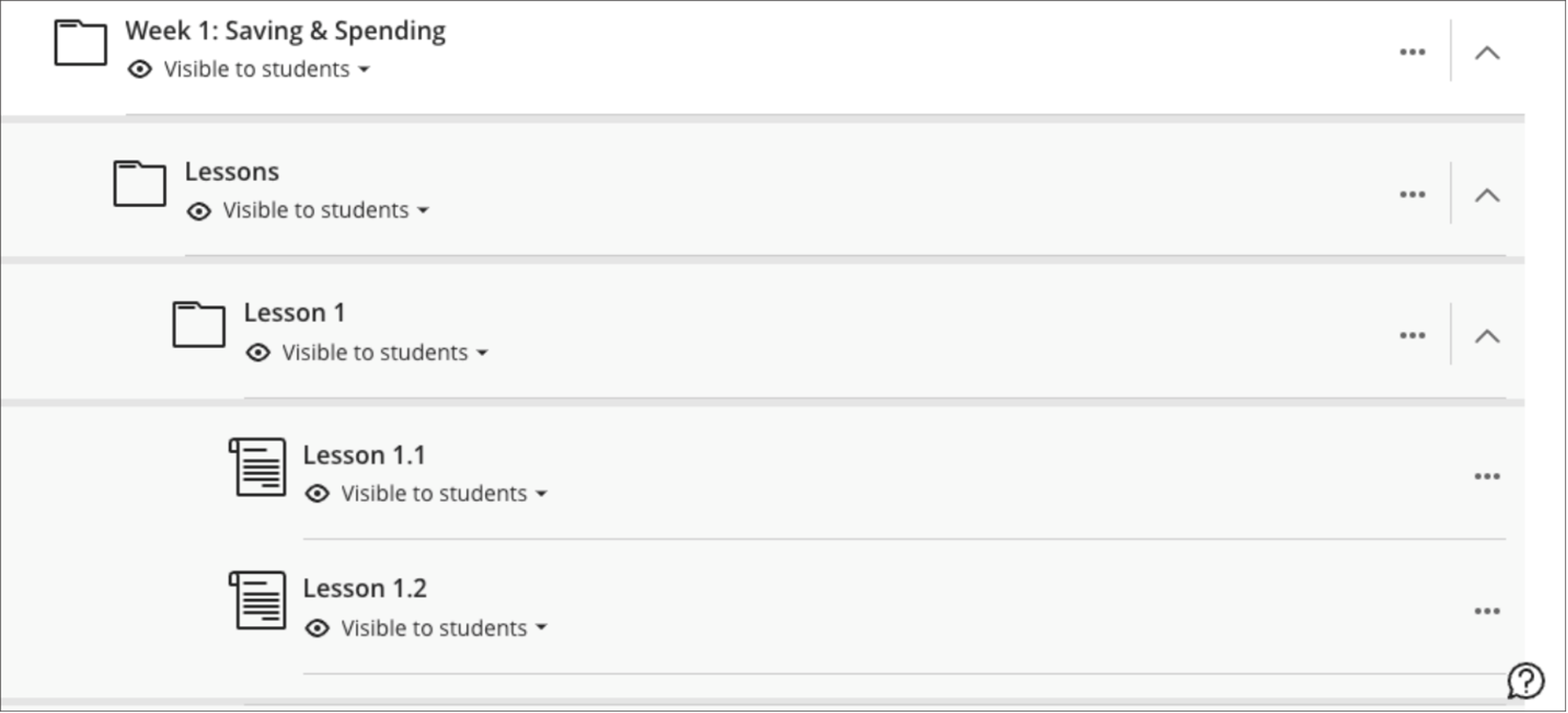
Task: Click the Lessons folder icon
Action: pos(141,183)
